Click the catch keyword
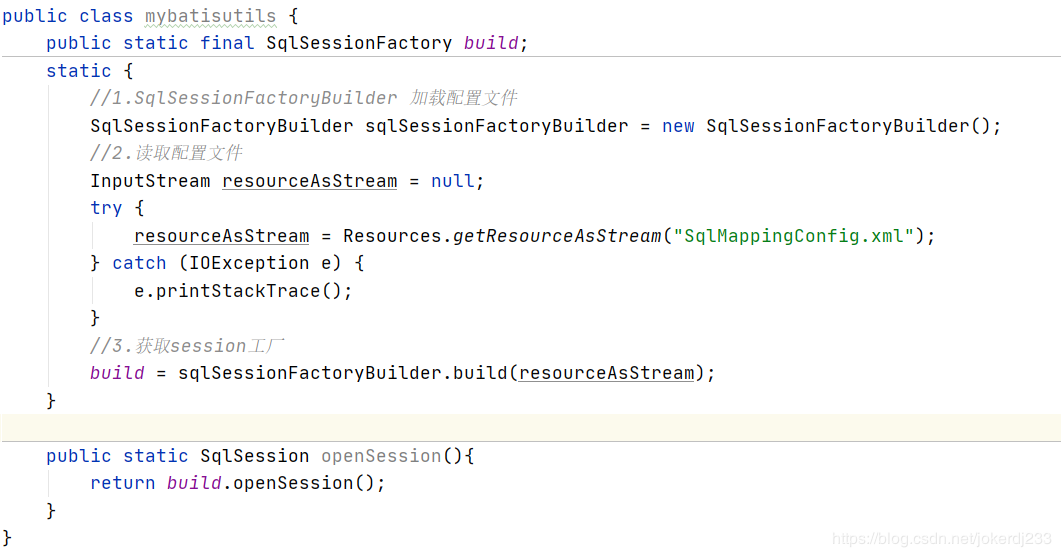This screenshot has width=1061, height=557. point(139,263)
